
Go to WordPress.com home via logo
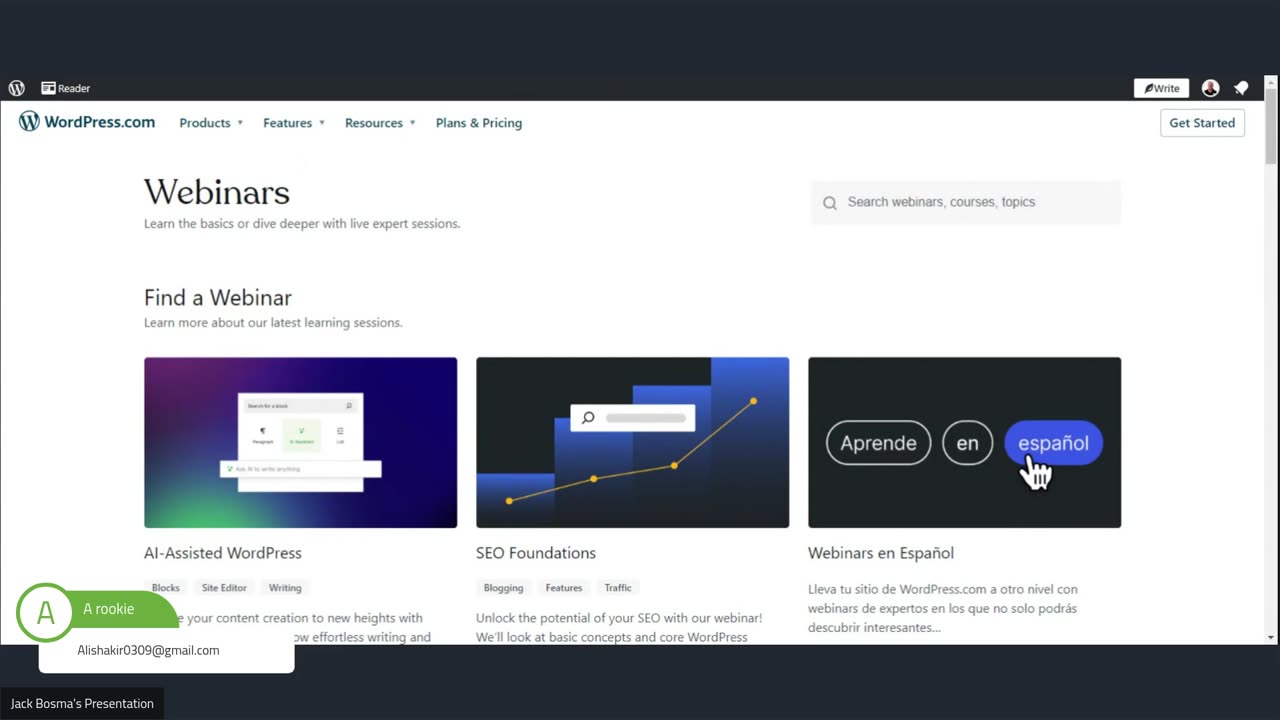[x=87, y=122]
